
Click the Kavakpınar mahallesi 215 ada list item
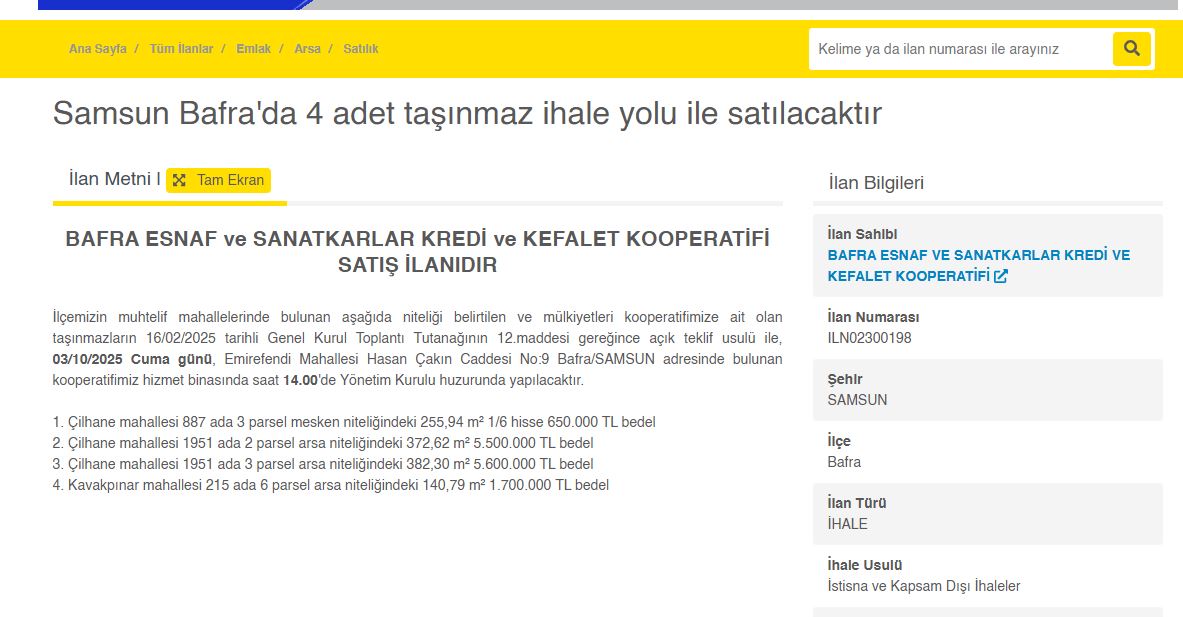point(330,485)
